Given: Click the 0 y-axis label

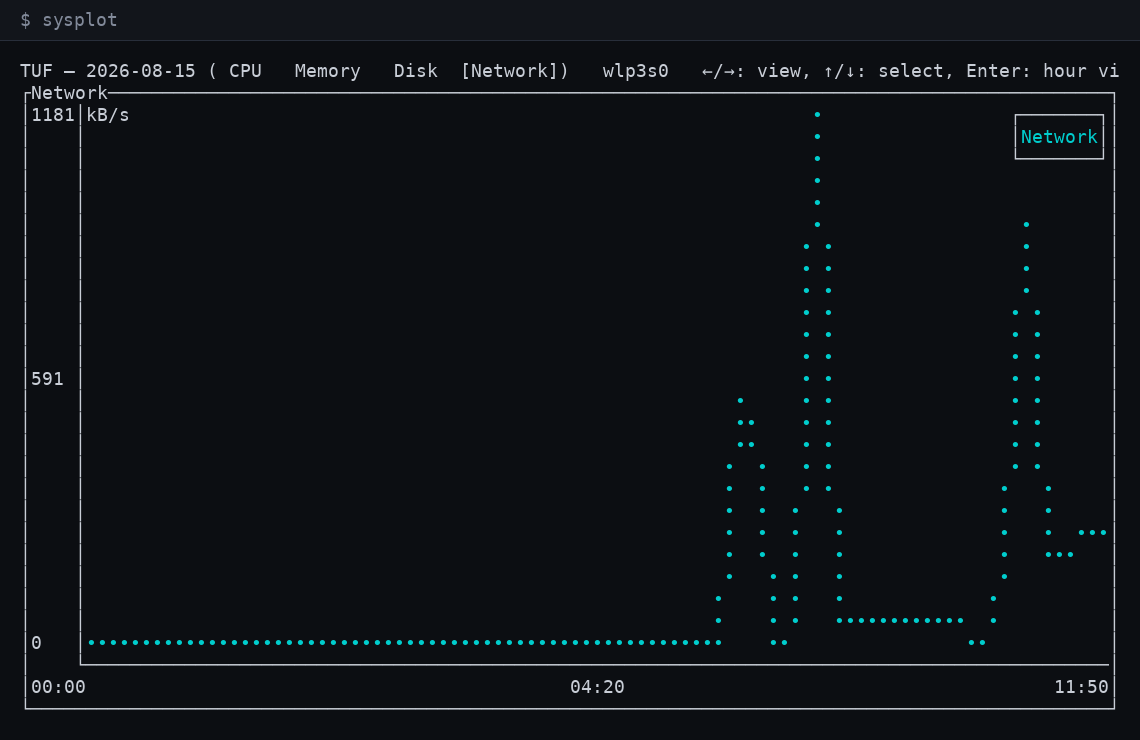Looking at the screenshot, I should [x=36, y=643].
